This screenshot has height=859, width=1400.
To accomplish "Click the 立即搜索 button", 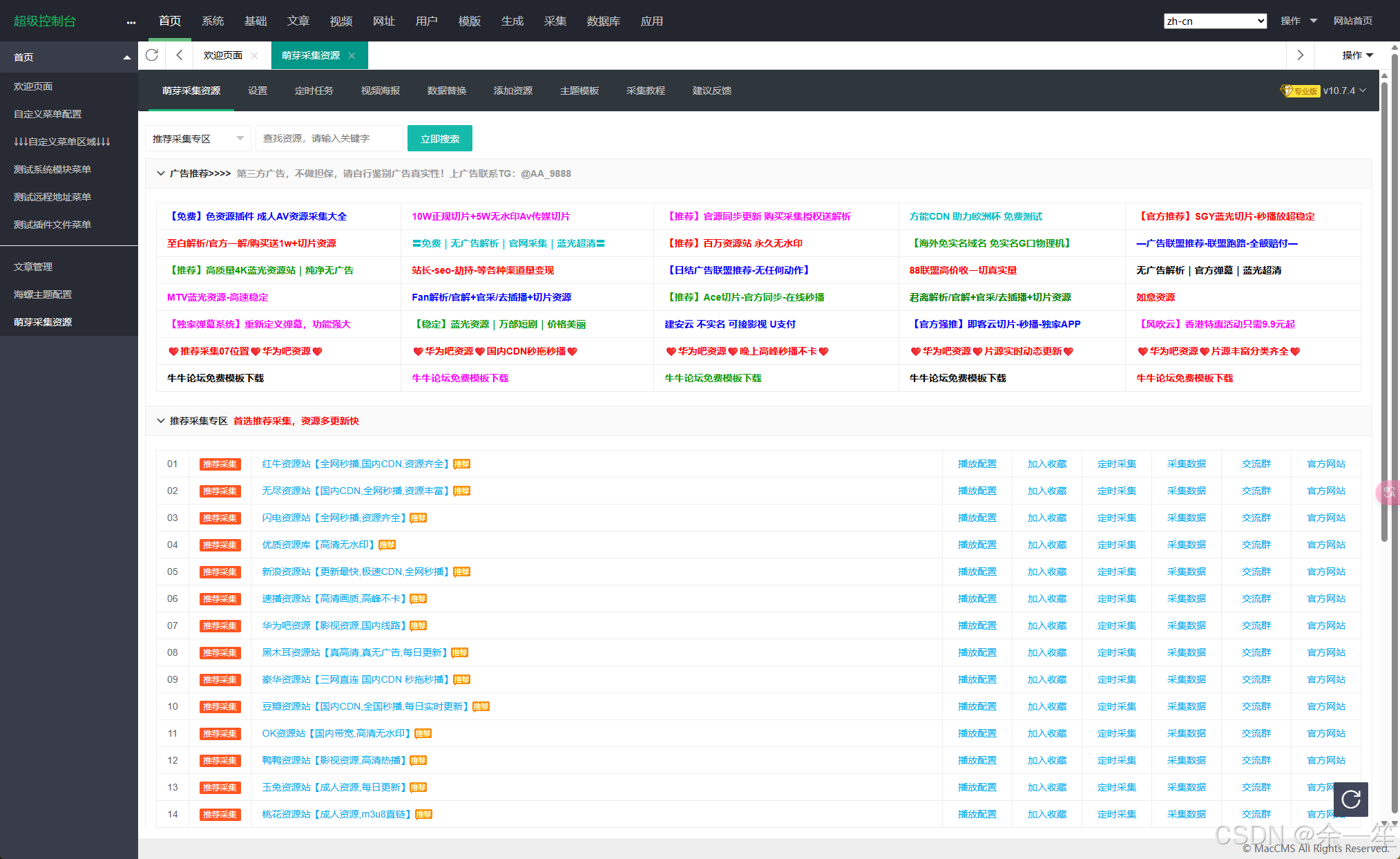I will pos(439,139).
